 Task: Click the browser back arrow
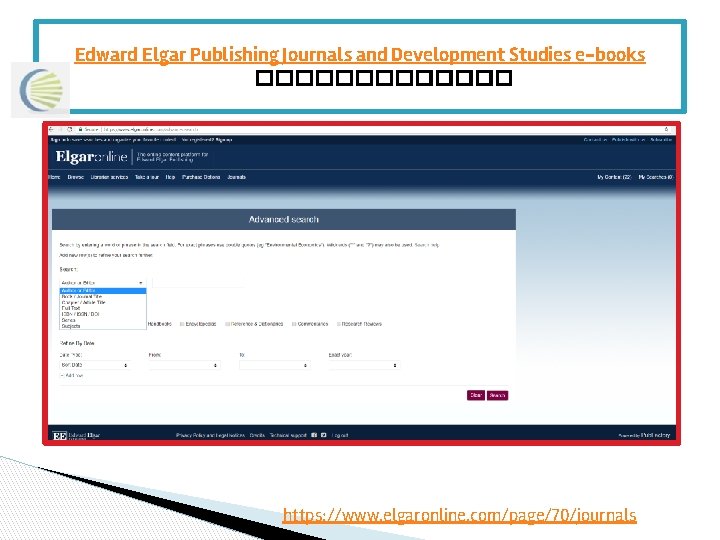click(x=51, y=129)
